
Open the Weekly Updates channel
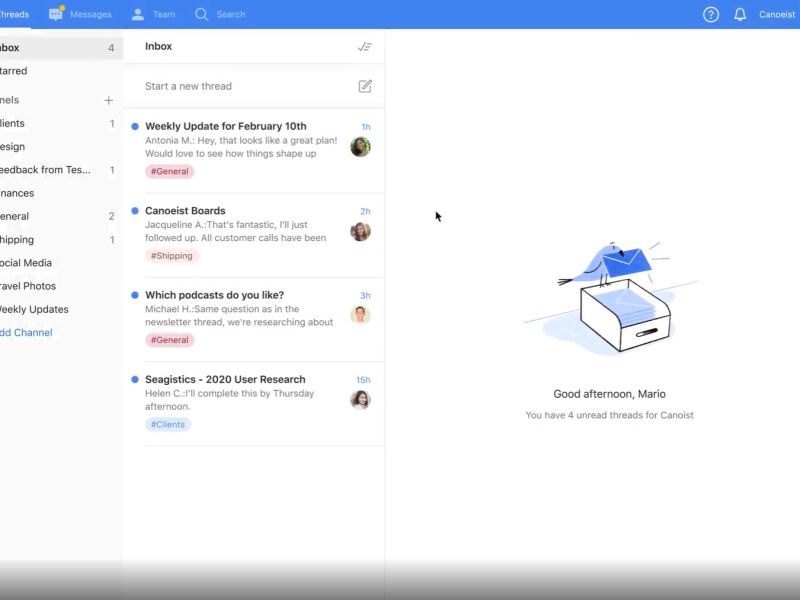[61, 309]
